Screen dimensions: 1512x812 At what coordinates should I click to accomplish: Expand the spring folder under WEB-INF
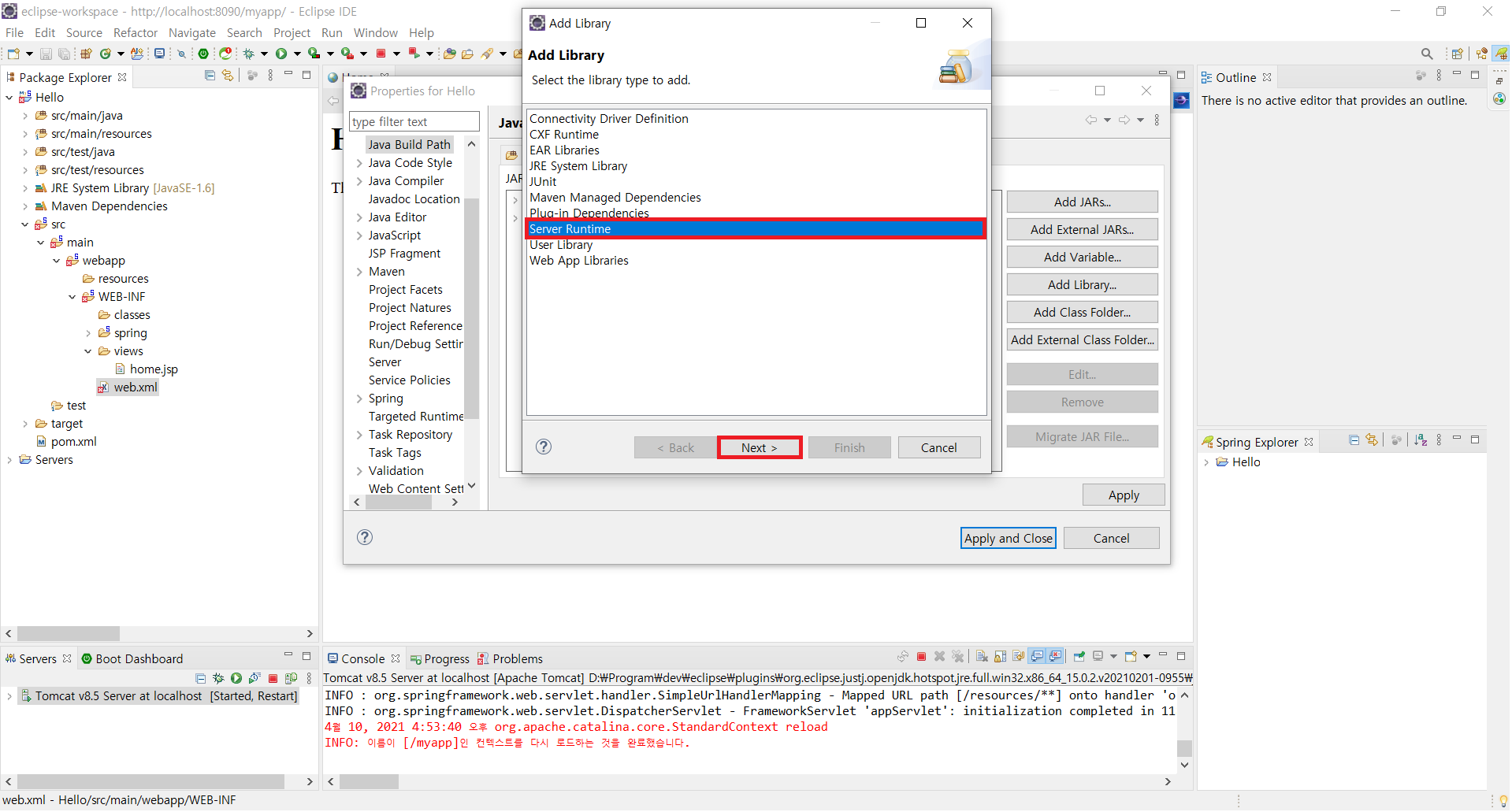88,333
